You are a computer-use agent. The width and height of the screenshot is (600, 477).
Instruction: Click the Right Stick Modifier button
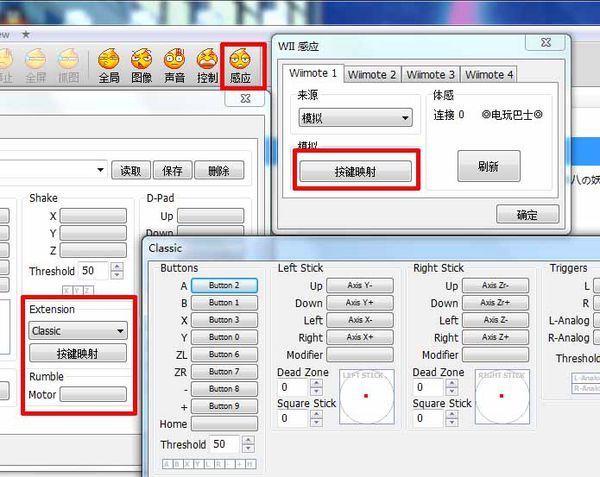pyautogui.click(x=496, y=355)
